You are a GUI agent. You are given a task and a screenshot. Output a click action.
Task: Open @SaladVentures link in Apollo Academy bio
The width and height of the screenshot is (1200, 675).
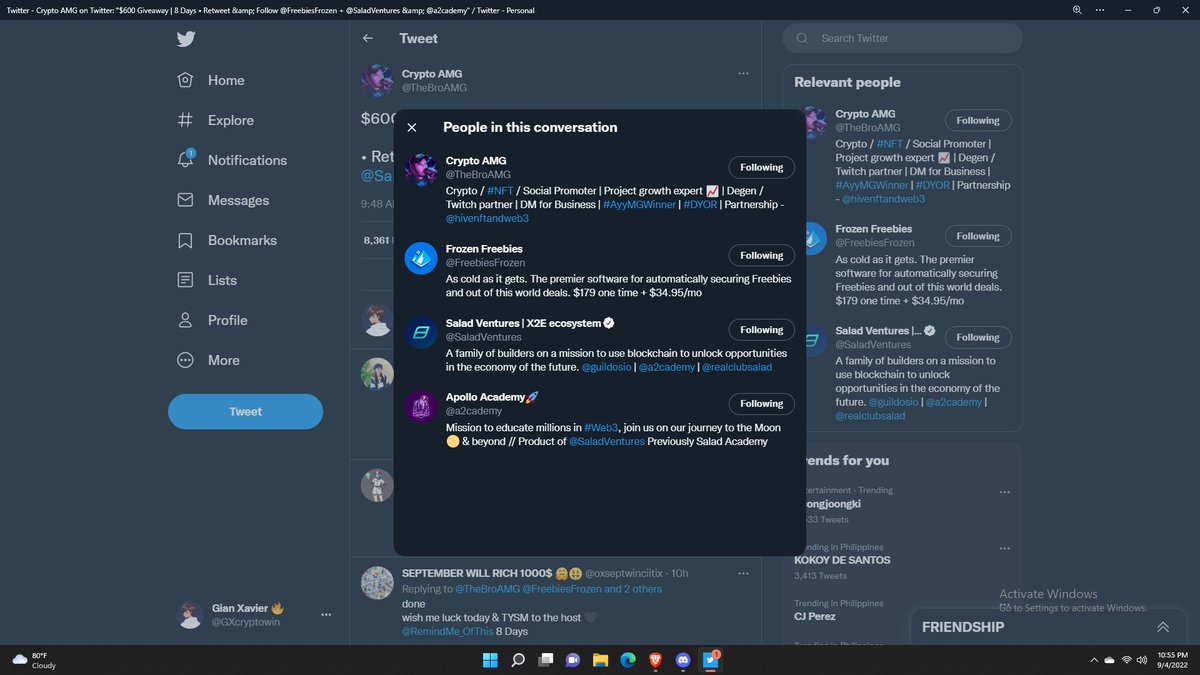pos(607,441)
